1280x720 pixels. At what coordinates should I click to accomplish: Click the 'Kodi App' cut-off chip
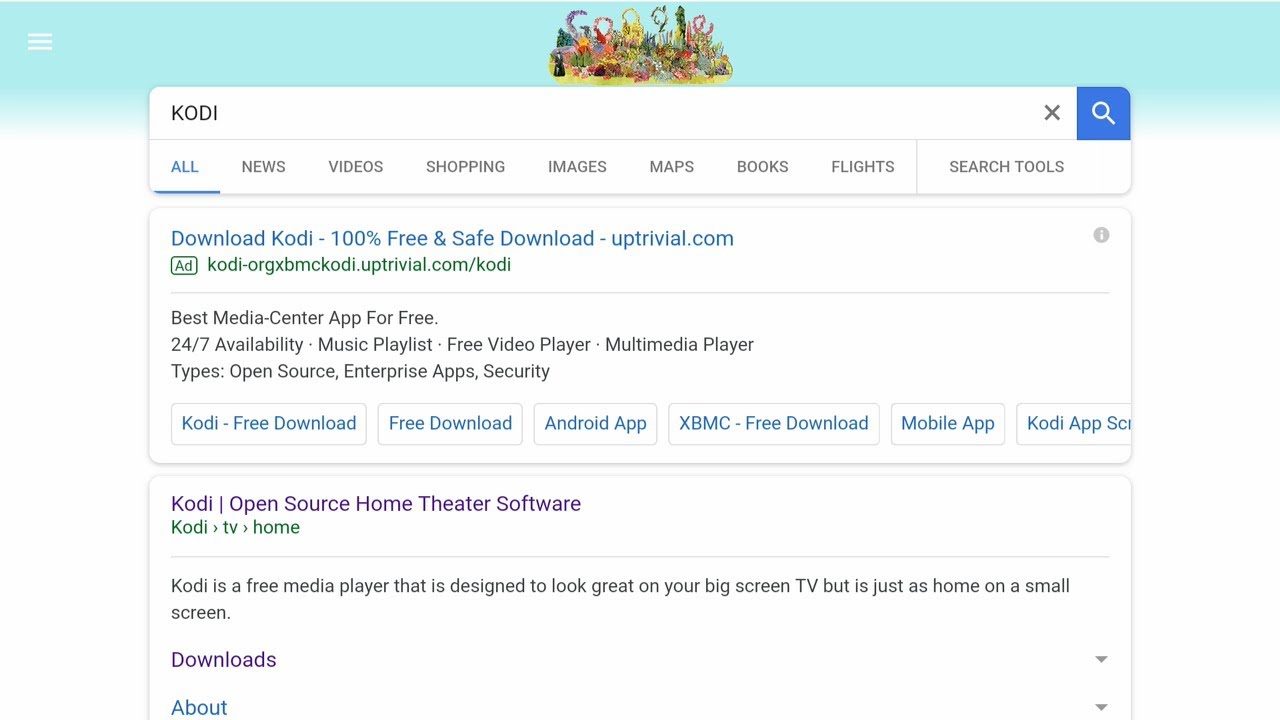tap(1074, 423)
